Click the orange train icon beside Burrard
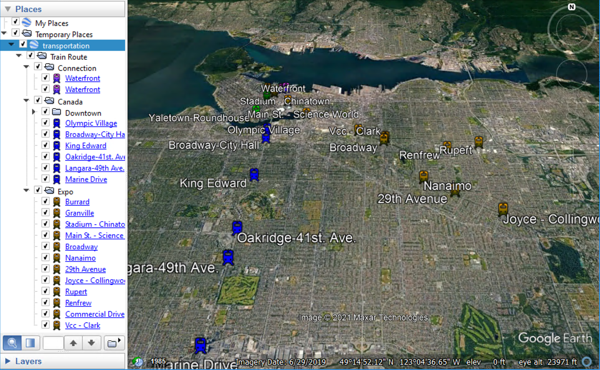 point(57,202)
